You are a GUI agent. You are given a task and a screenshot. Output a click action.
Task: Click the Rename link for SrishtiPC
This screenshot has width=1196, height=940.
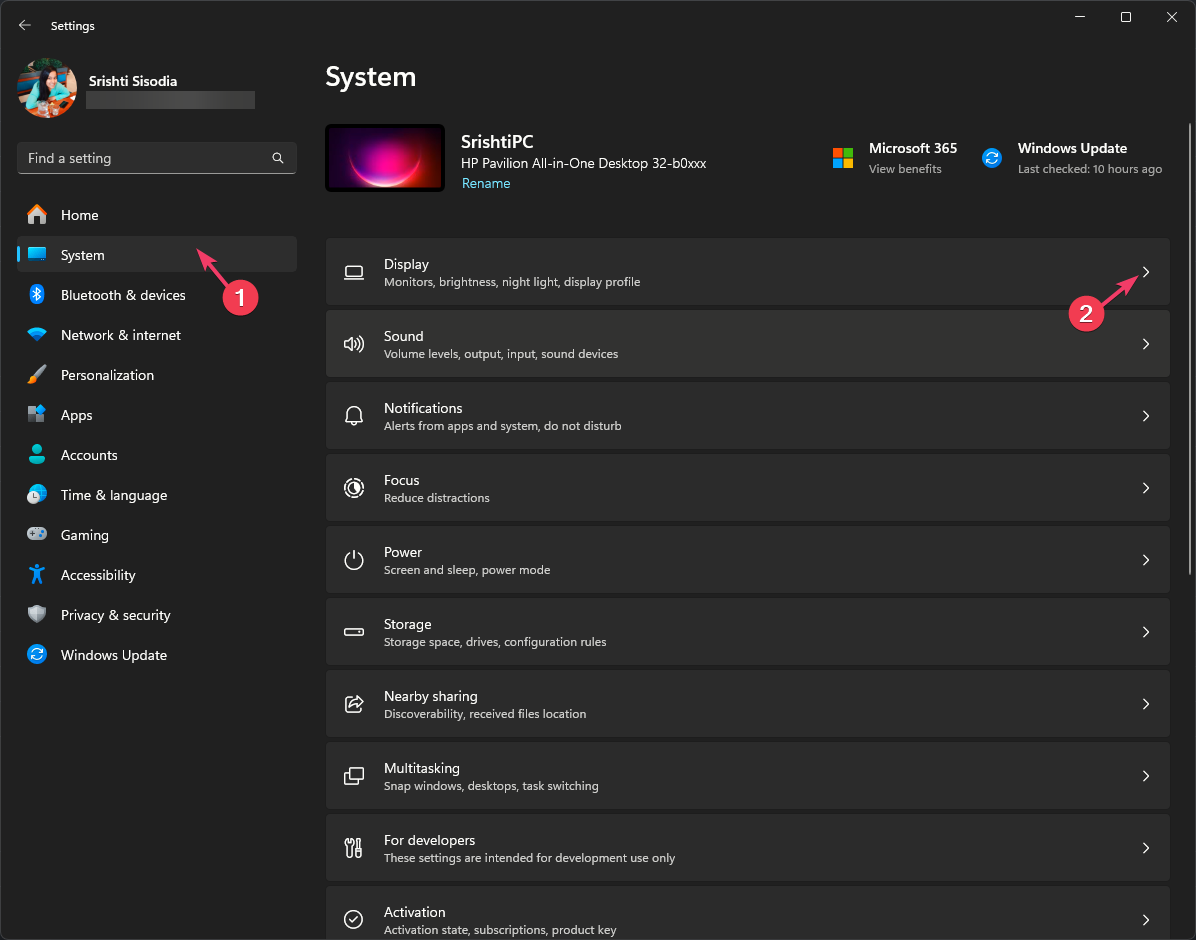[486, 184]
